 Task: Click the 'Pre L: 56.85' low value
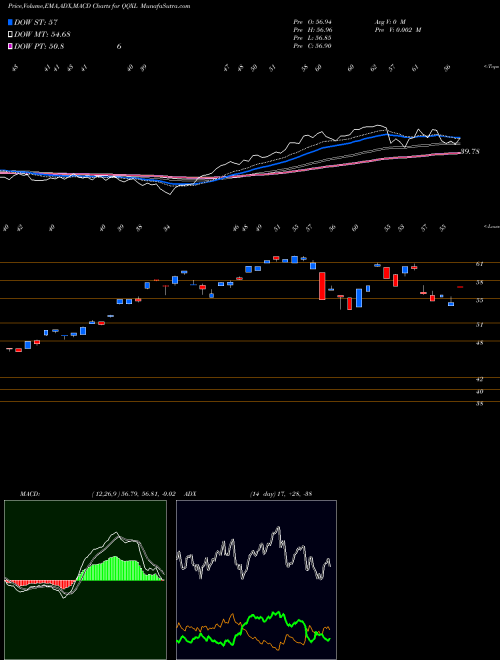click(x=313, y=37)
